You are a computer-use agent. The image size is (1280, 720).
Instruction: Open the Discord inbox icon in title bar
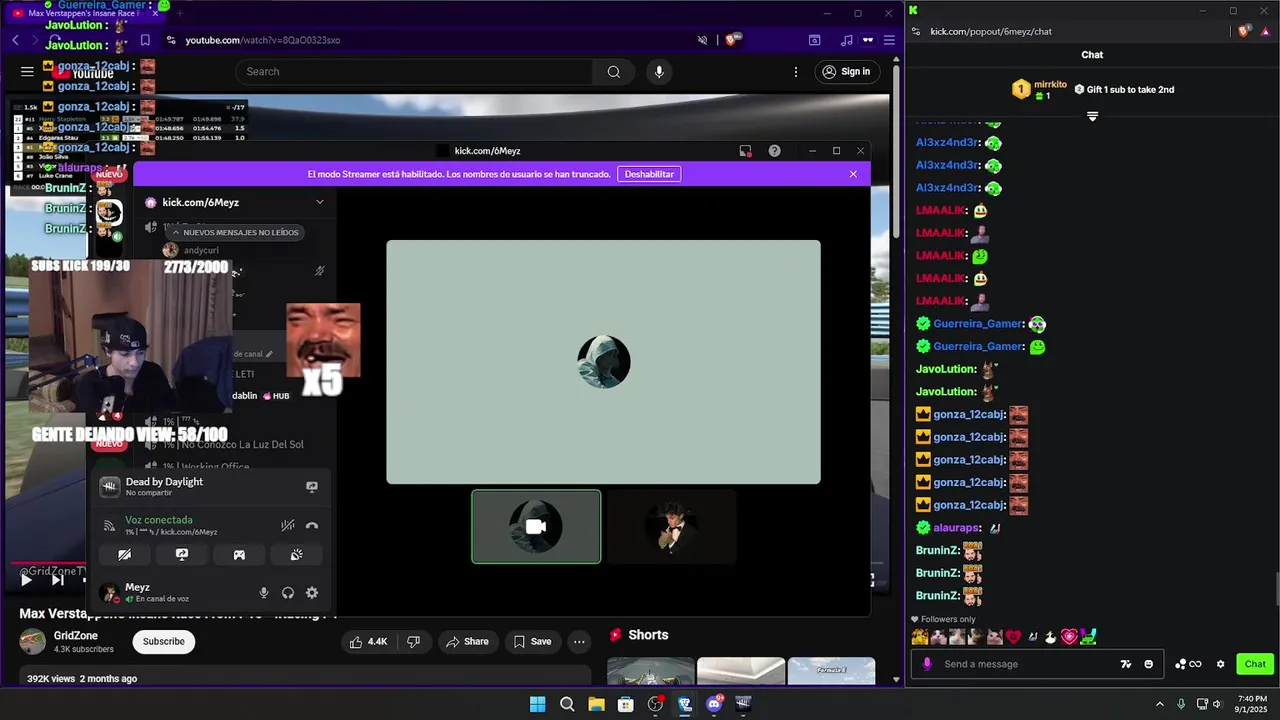click(745, 151)
